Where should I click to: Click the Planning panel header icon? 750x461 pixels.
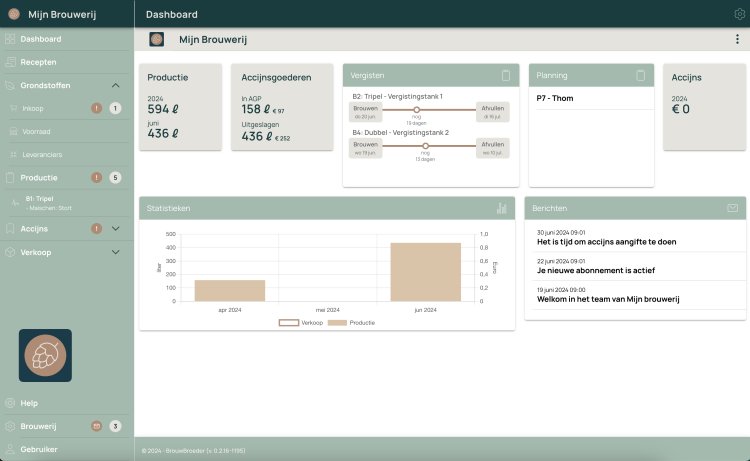[x=640, y=76]
